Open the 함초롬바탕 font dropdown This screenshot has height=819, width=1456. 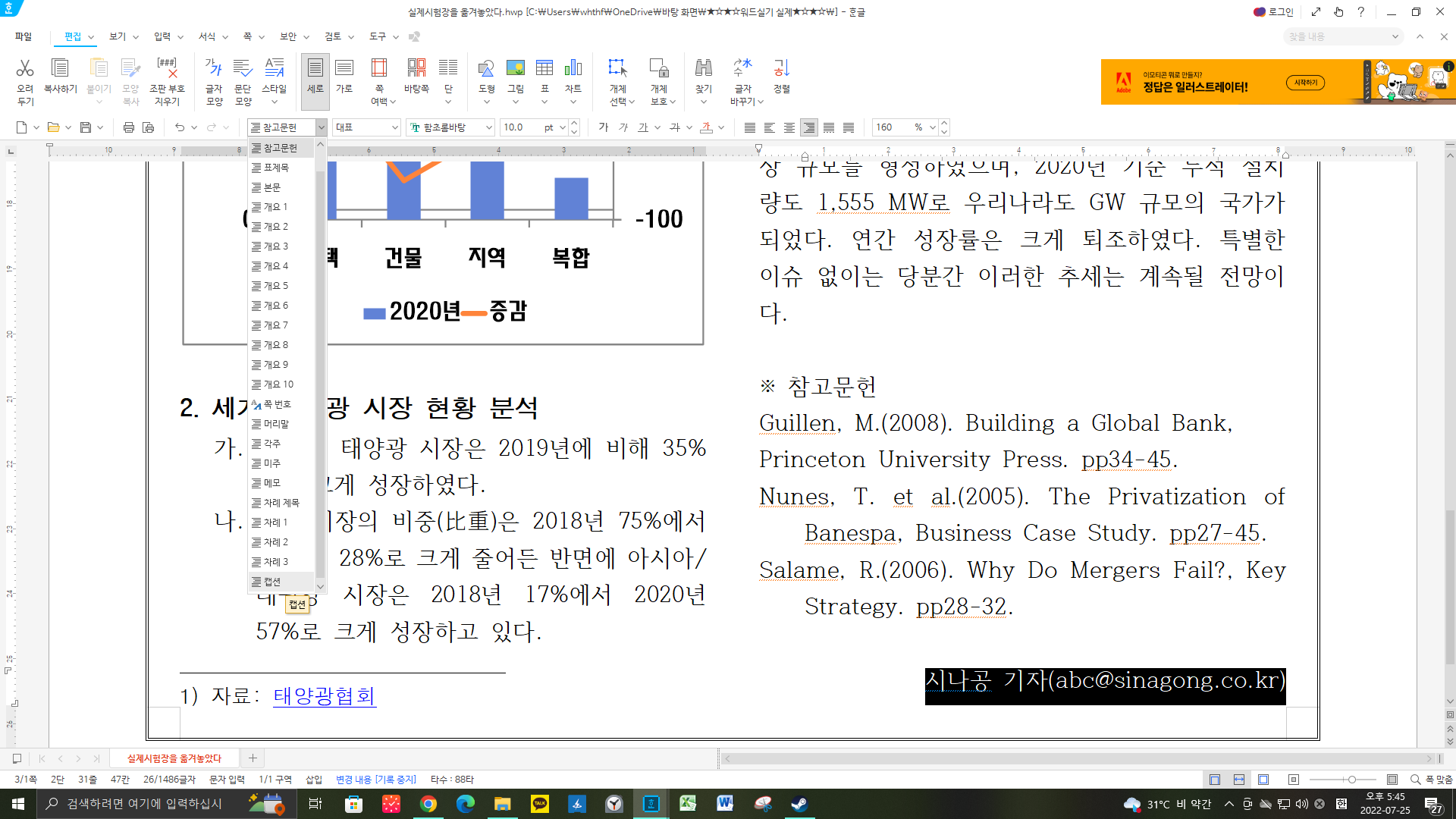(x=489, y=127)
